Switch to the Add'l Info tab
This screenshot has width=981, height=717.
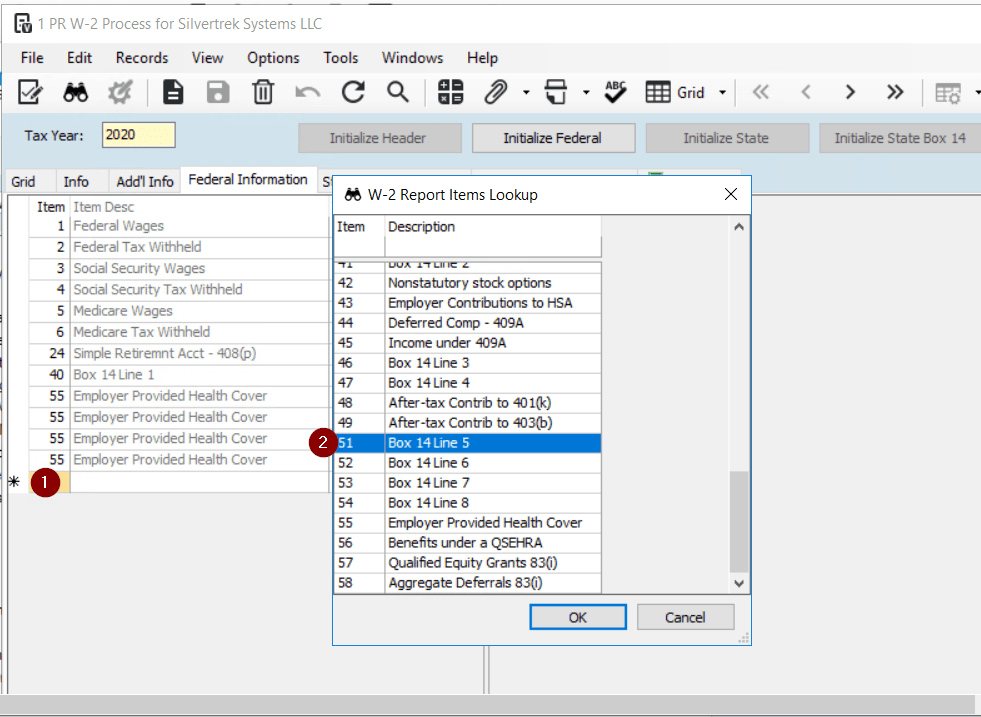click(145, 181)
